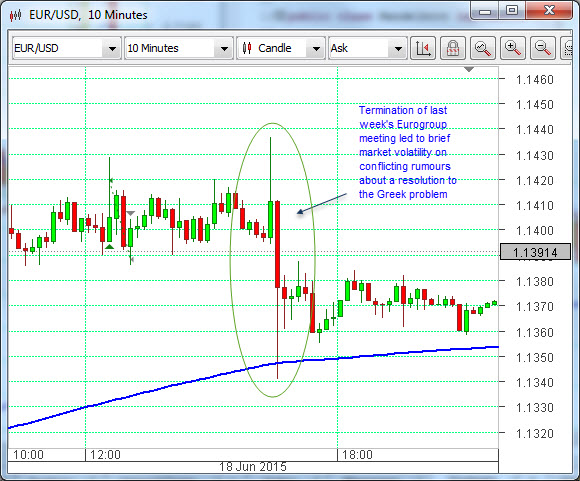Image resolution: width=580 pixels, height=481 pixels.
Task: Click the partially visible toolbar icon at far right
Action: pyautogui.click(x=567, y=48)
